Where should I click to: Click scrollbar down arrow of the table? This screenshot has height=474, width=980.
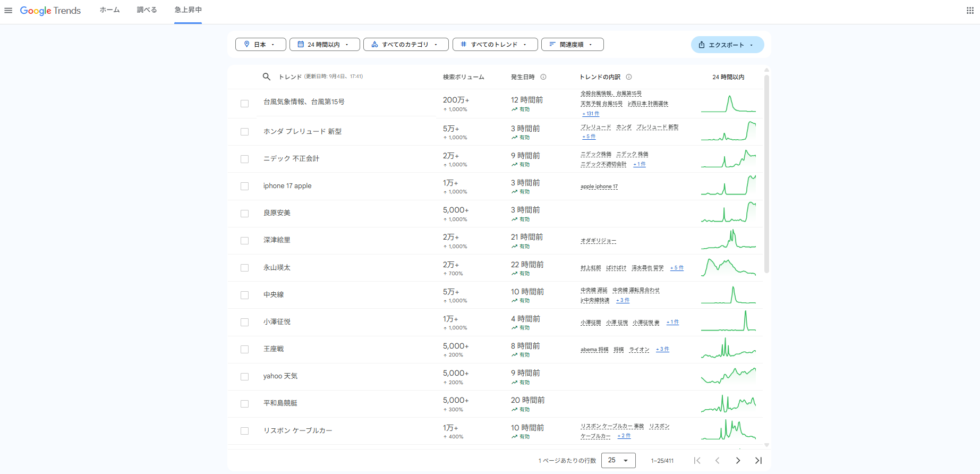point(767,445)
